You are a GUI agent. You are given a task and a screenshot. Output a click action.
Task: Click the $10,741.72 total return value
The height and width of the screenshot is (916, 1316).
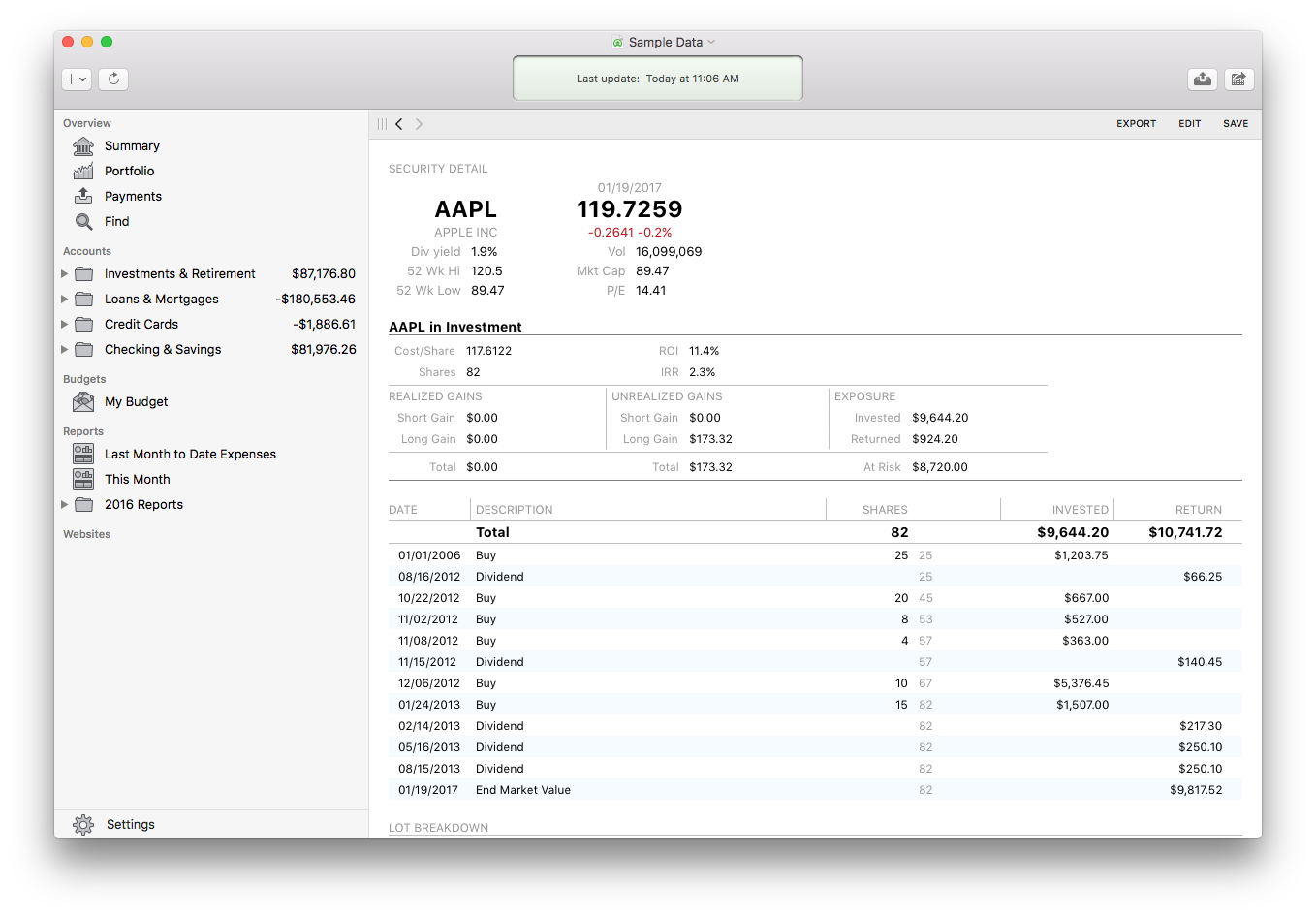click(x=1185, y=532)
